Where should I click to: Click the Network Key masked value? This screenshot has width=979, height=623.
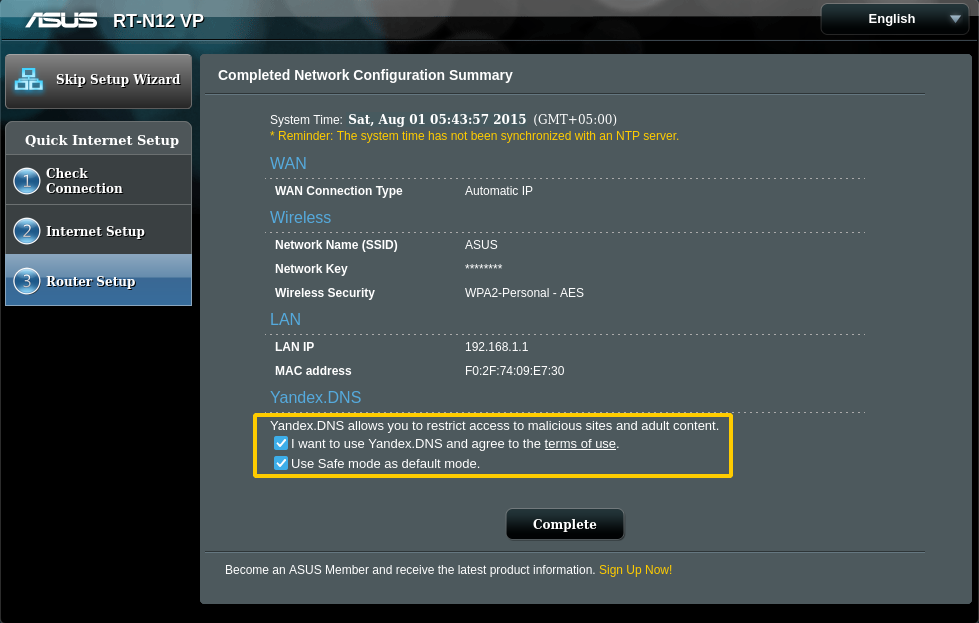[483, 269]
